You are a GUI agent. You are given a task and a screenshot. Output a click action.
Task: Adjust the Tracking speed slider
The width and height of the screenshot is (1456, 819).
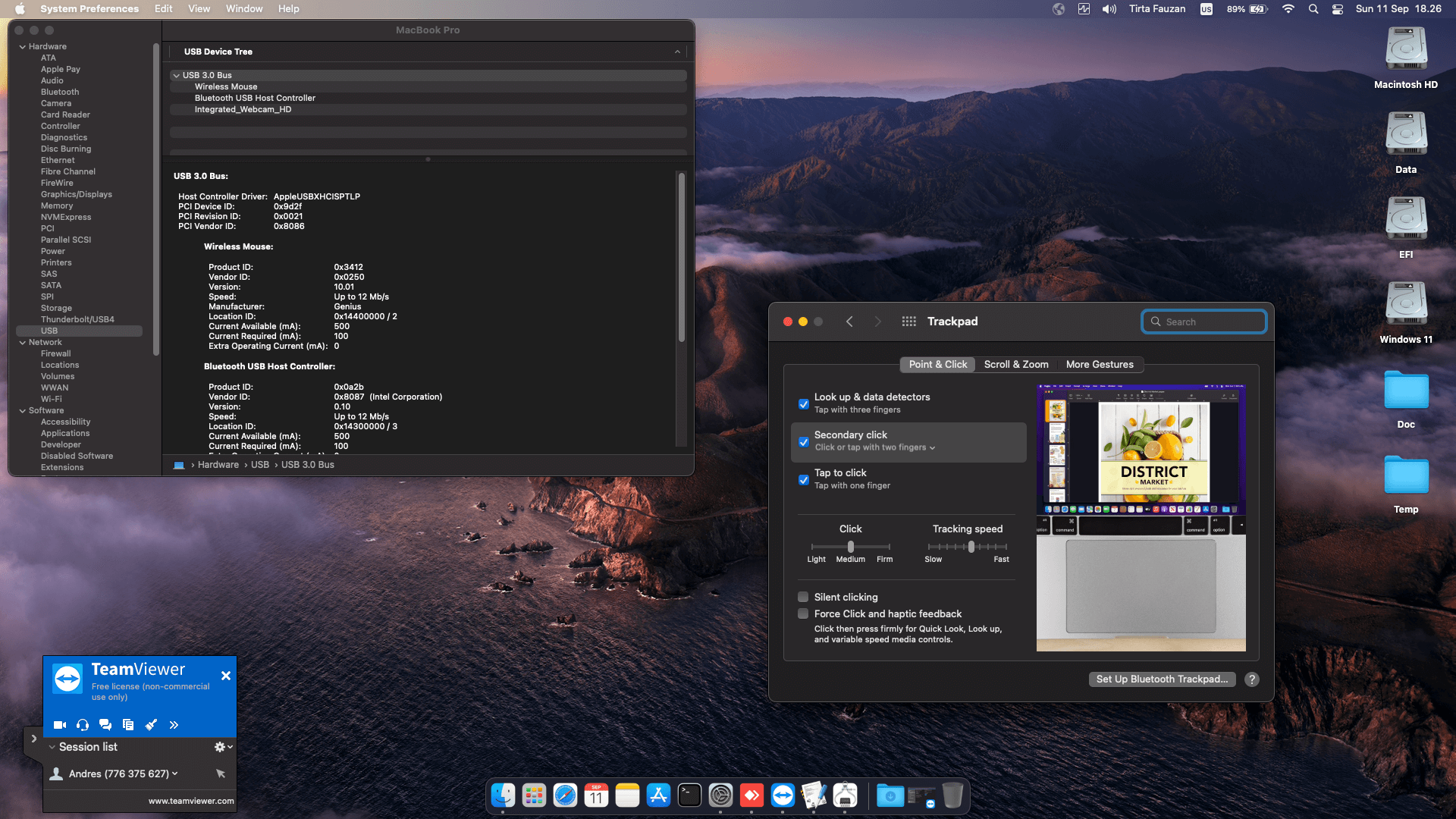971,547
